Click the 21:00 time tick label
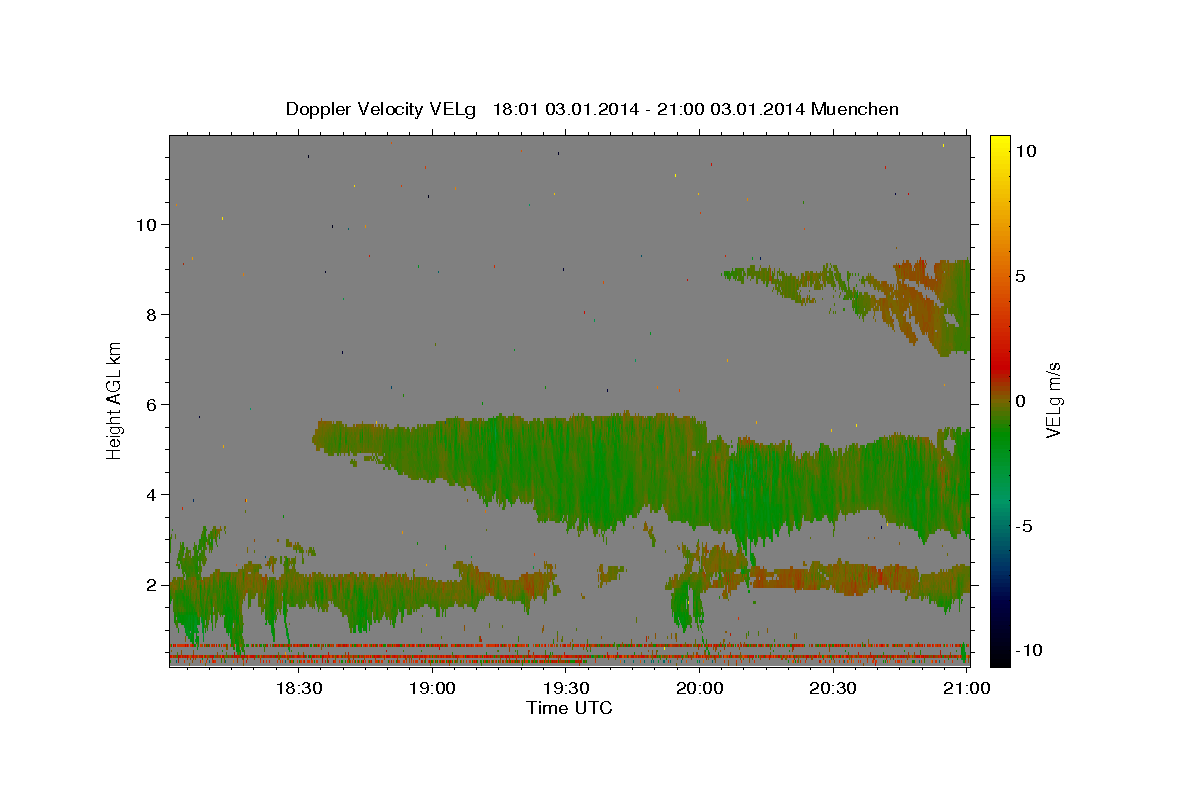This screenshot has height=800, width=1200. click(x=966, y=688)
